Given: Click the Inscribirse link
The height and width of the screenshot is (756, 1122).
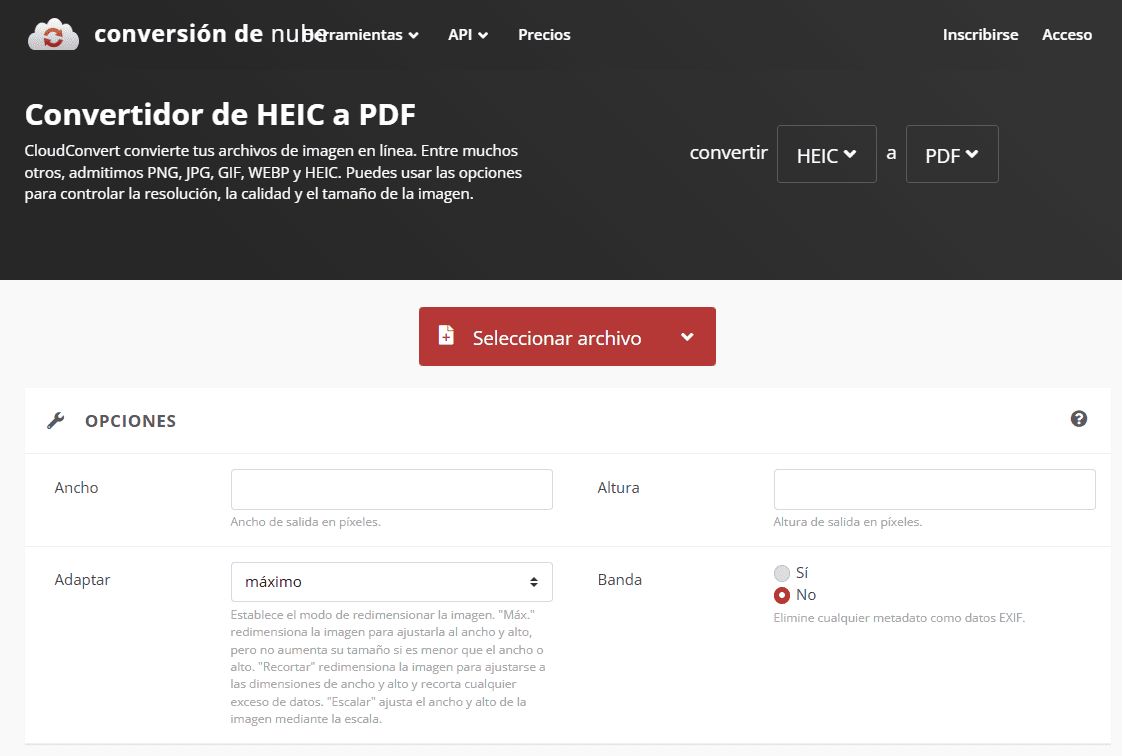Looking at the screenshot, I should pos(980,34).
